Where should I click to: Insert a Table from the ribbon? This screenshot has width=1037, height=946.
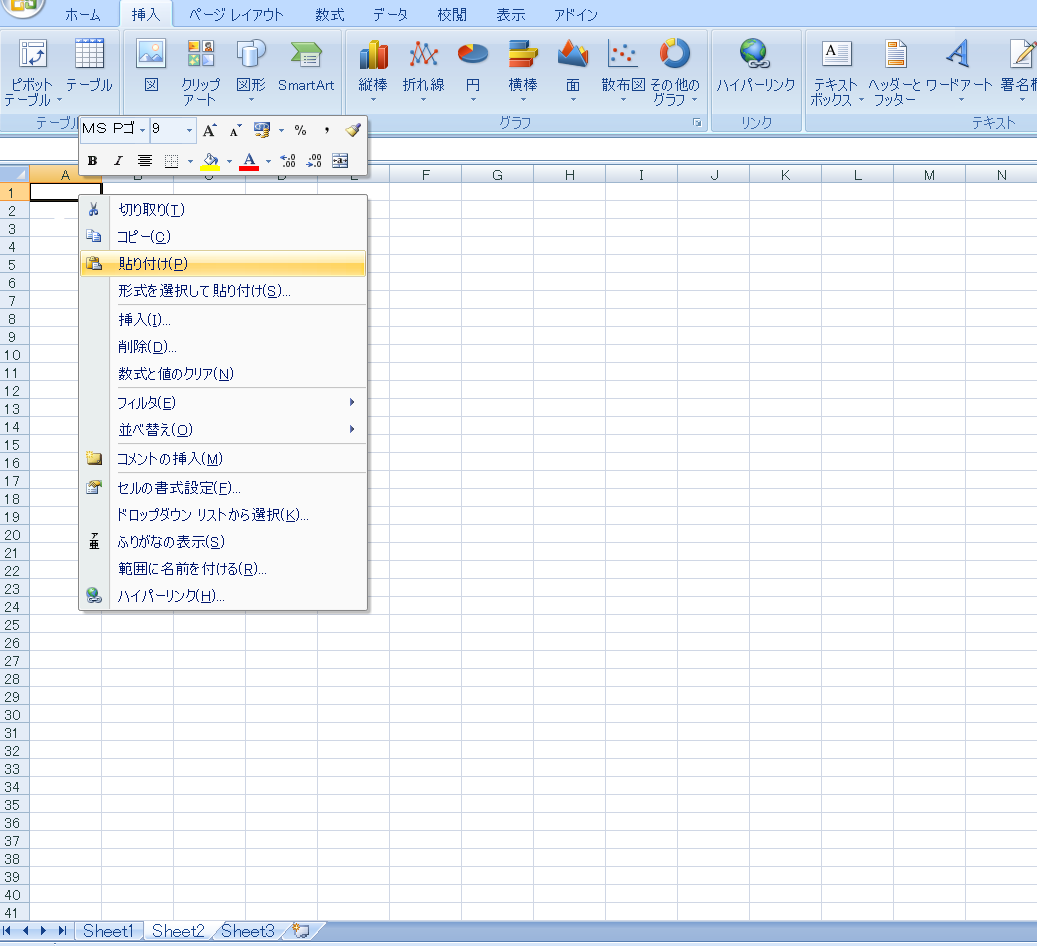point(89,66)
